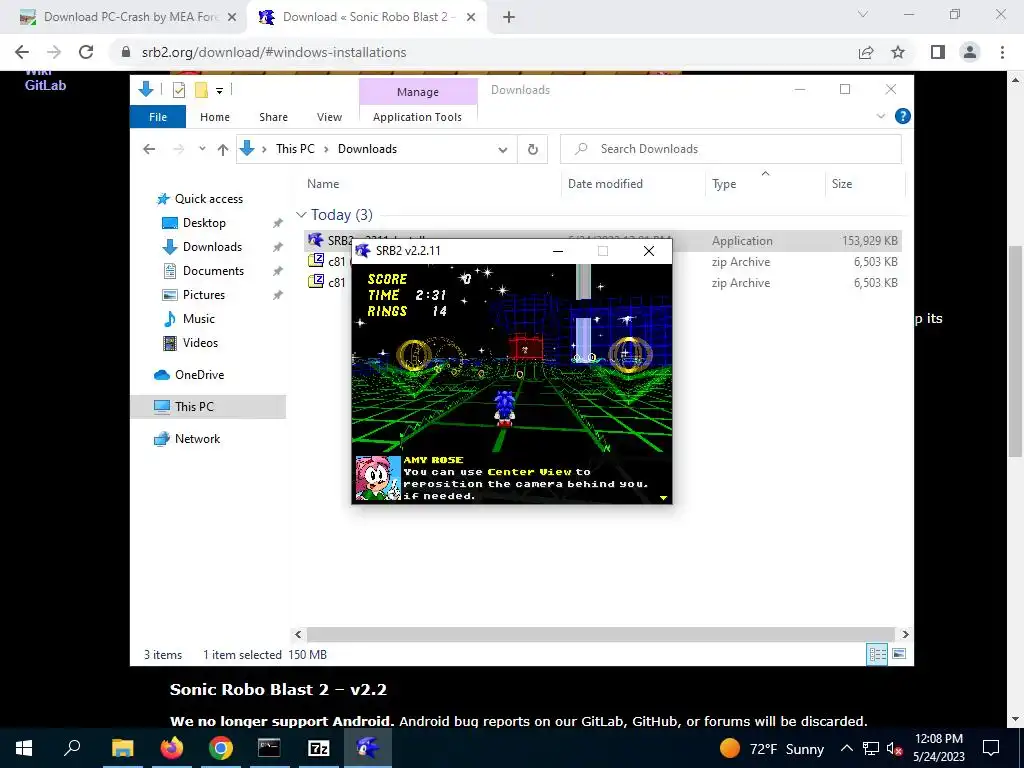The image size is (1024, 768).
Task: Open the GitLab sidebar link
Action: pos(45,86)
